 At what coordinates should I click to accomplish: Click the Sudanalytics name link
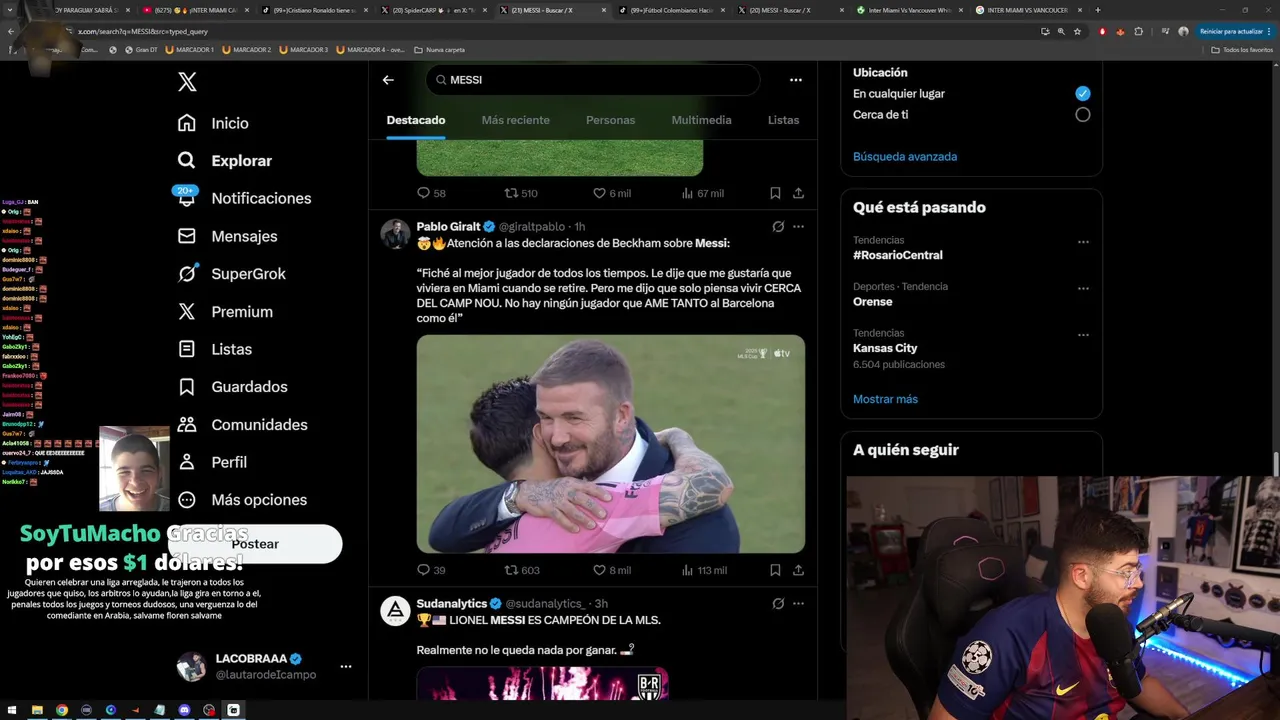(451, 604)
